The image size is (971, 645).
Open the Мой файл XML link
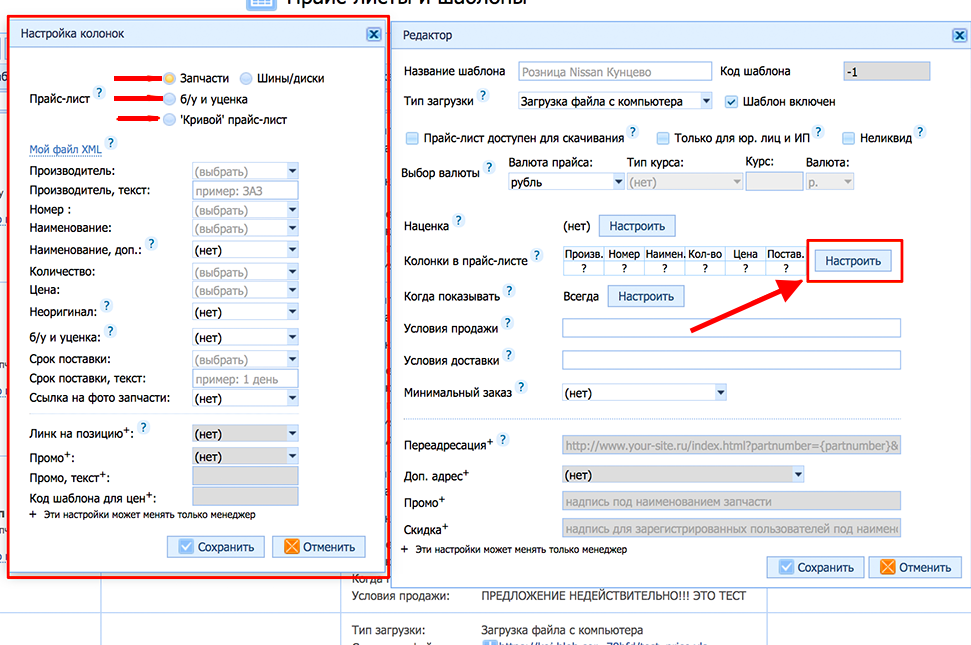pyautogui.click(x=65, y=149)
